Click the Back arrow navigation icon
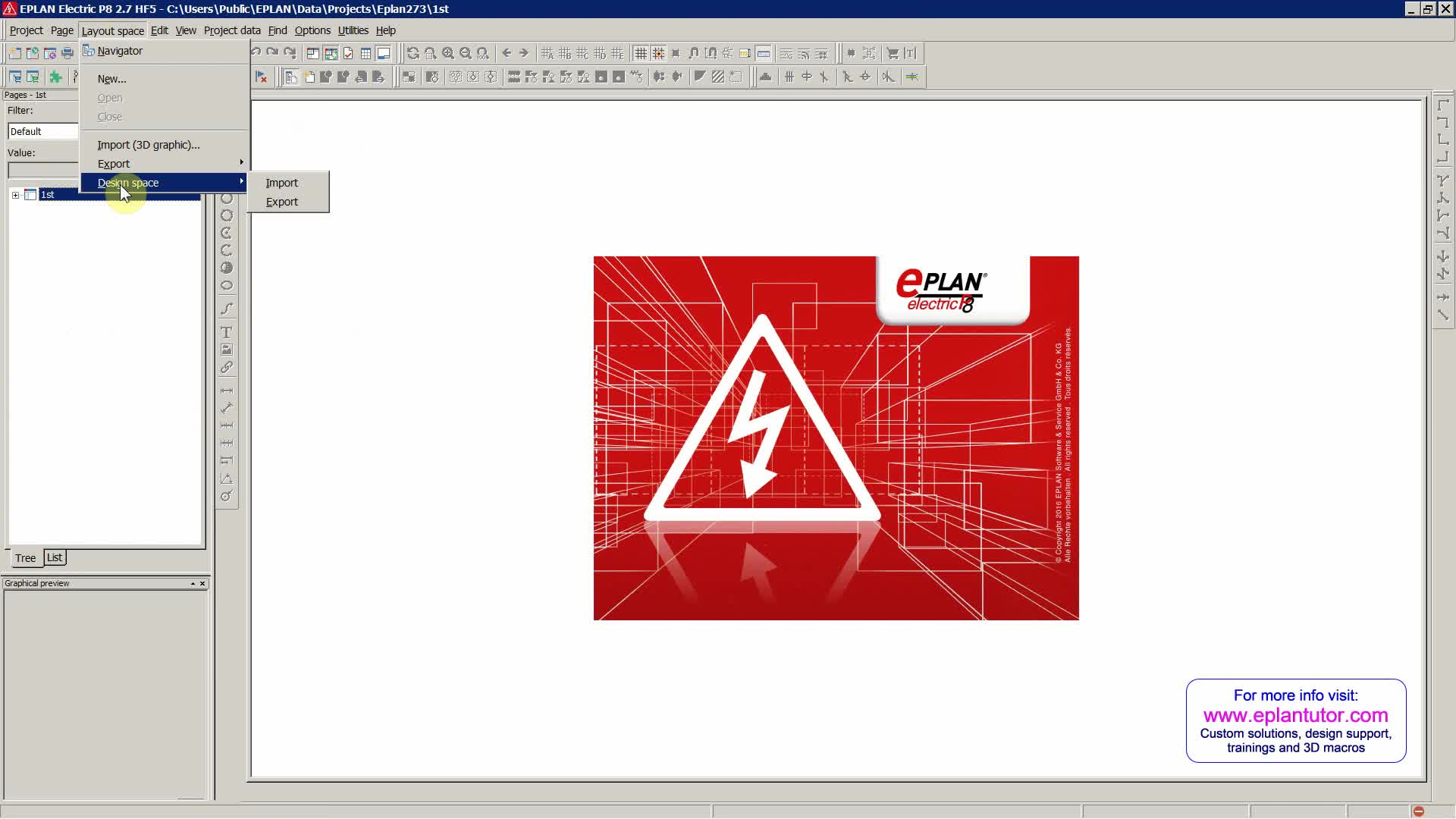 [x=507, y=54]
